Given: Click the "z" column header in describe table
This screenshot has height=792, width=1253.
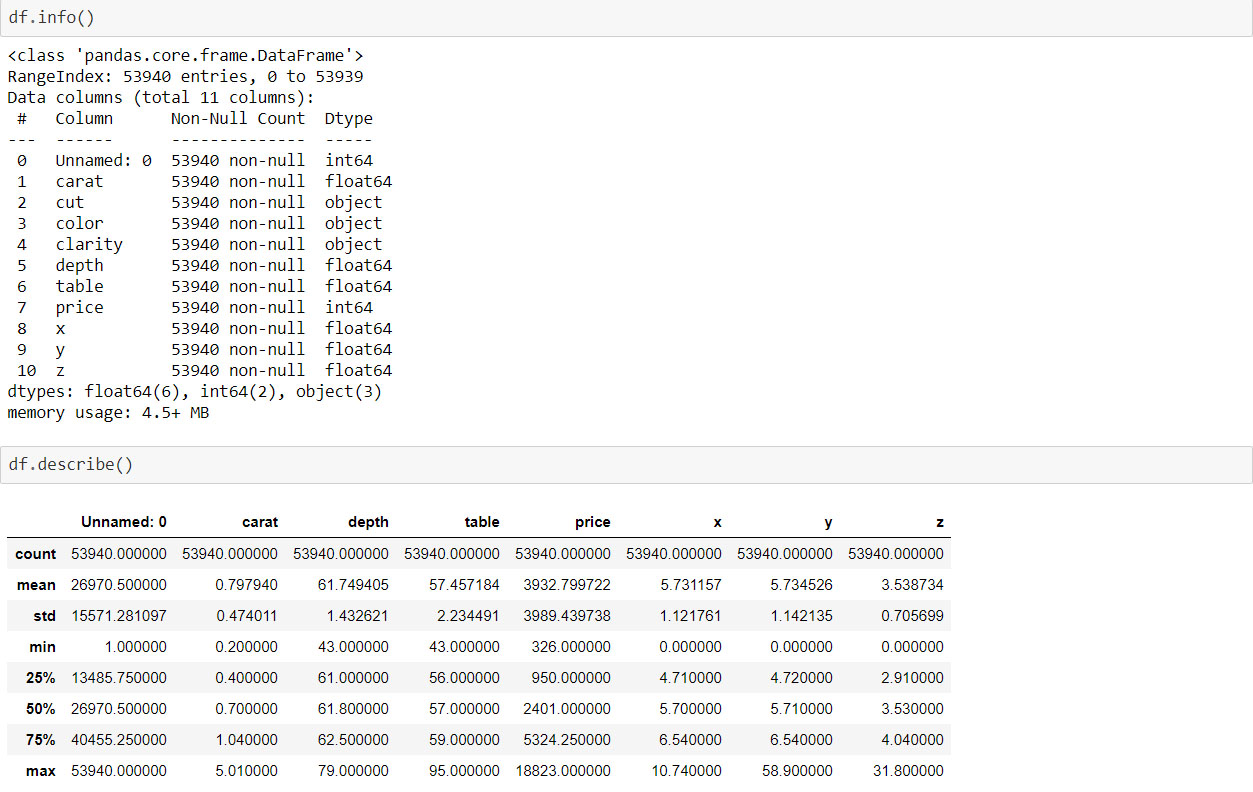Looking at the screenshot, I should click(939, 522).
